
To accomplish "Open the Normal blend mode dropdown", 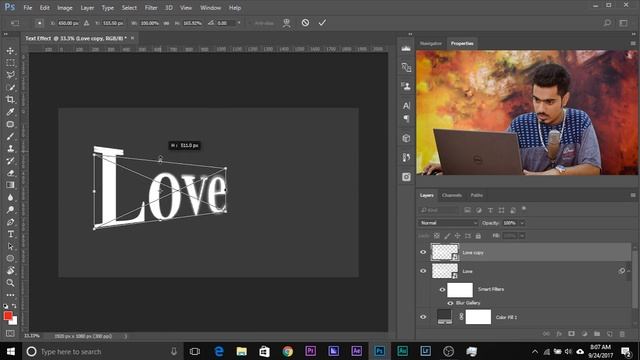I will click(448, 223).
